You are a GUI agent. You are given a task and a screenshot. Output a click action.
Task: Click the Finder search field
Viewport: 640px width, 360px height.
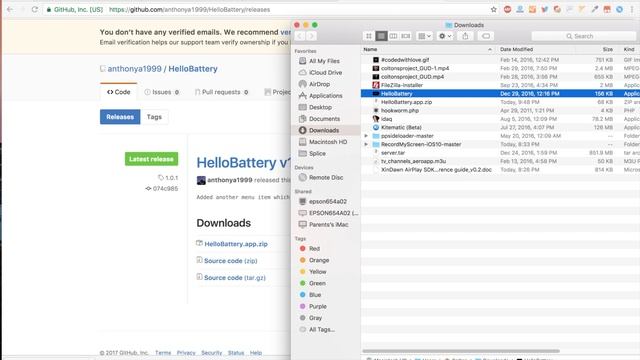[584, 36]
